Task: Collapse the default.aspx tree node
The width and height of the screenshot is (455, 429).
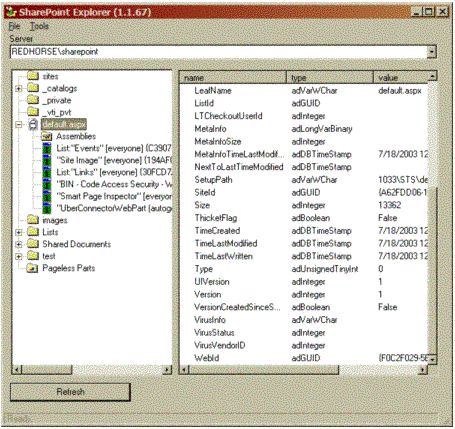Action: (x=19, y=125)
